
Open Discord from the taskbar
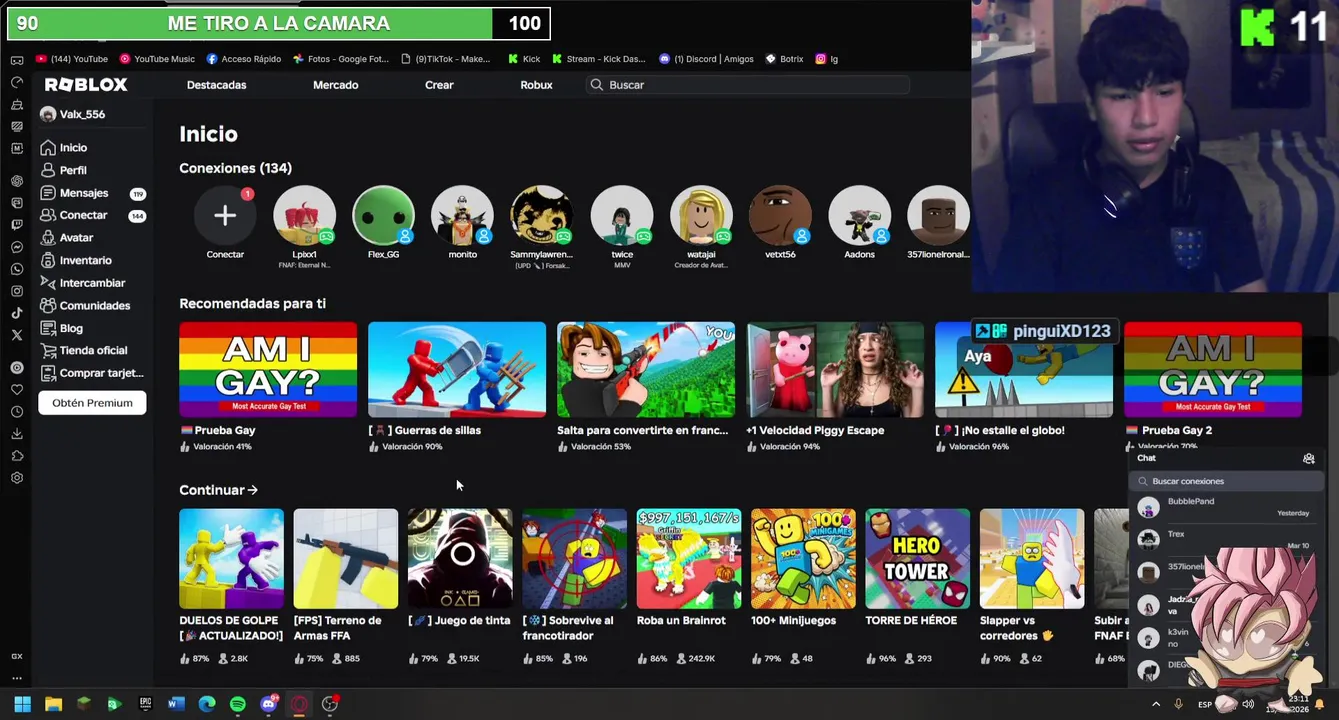268,704
